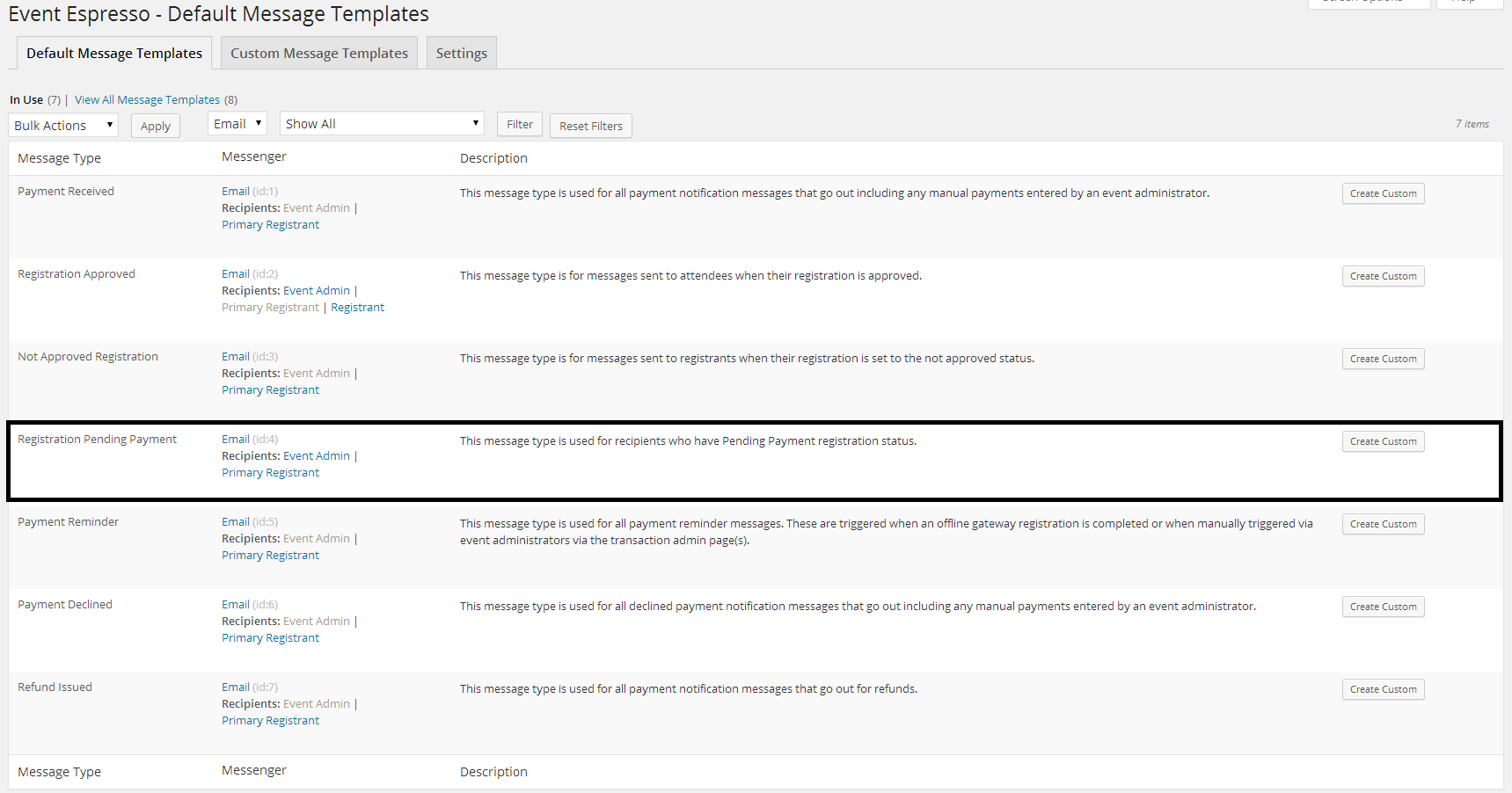Click Create Custom for Payment Received
1512x793 pixels.
coord(1384,193)
